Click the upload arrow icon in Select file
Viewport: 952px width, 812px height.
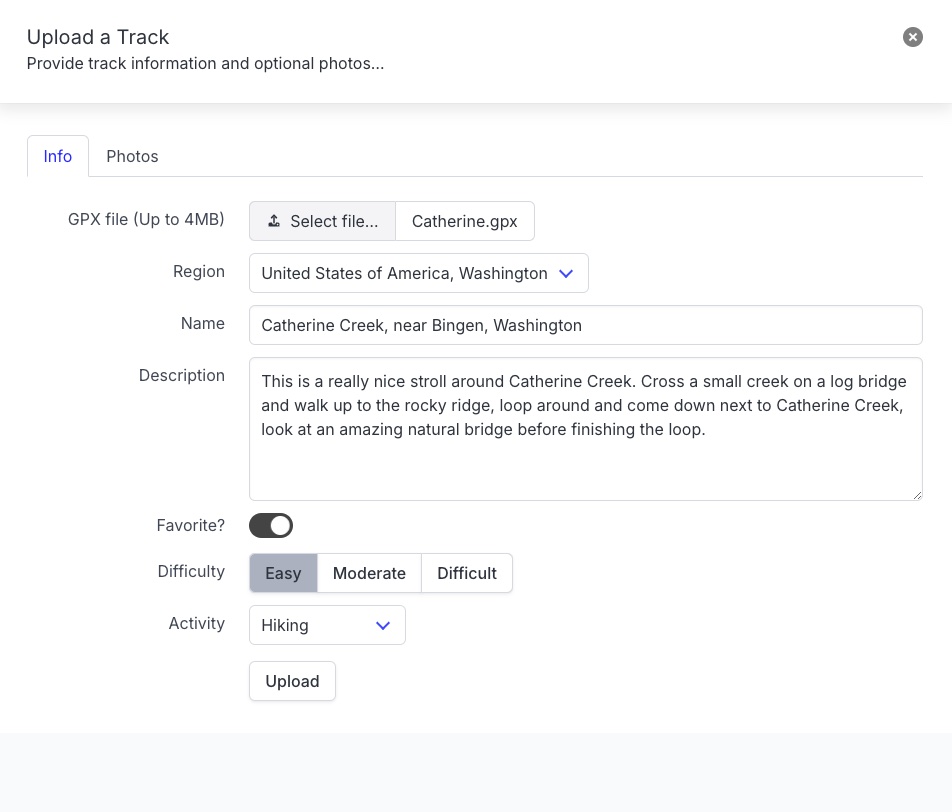click(274, 221)
